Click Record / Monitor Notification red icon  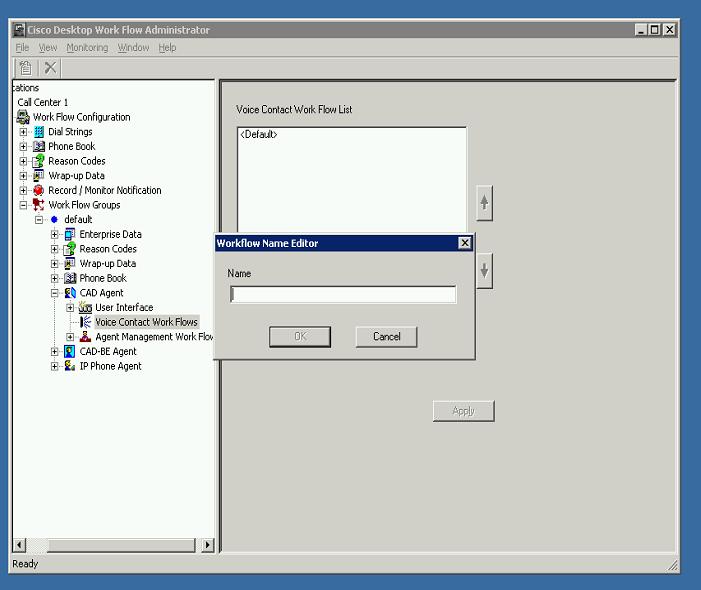click(39, 190)
